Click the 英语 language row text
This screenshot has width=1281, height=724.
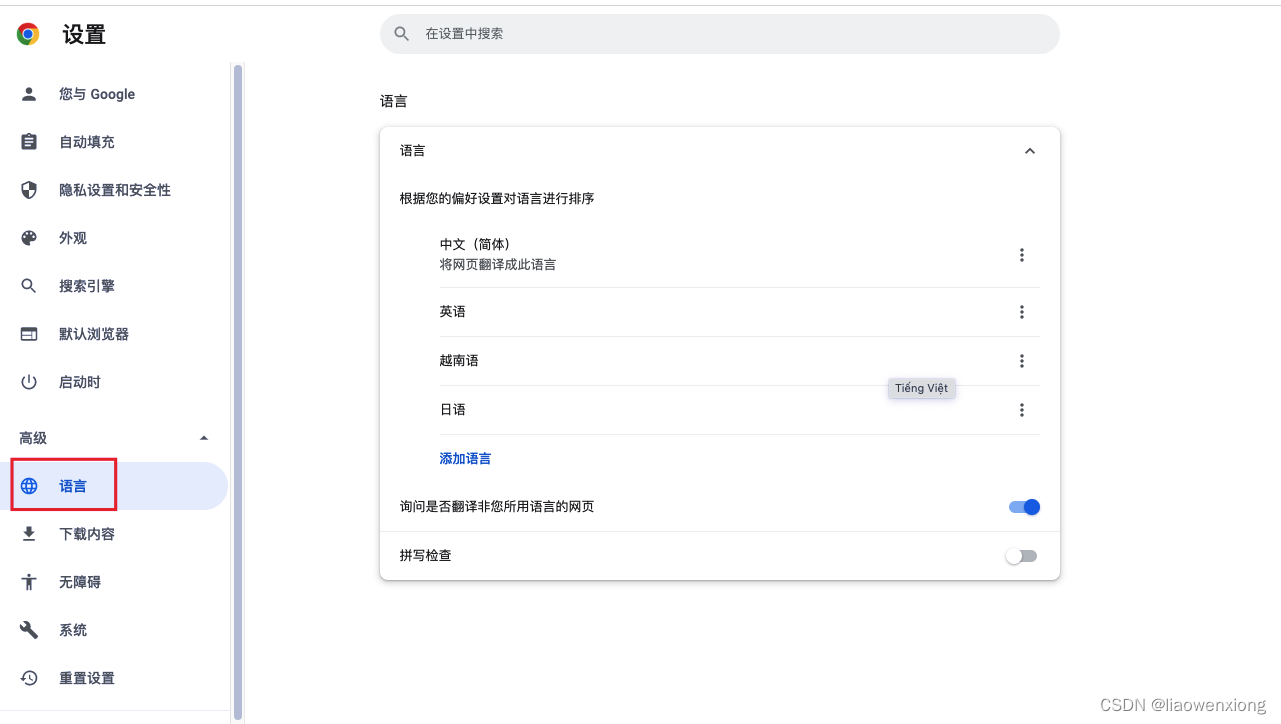tap(452, 312)
